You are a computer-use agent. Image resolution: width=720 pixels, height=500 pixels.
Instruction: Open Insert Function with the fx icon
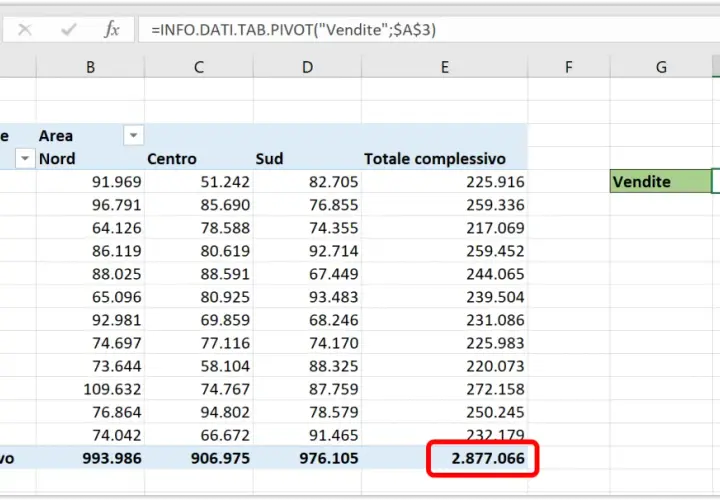tap(112, 30)
